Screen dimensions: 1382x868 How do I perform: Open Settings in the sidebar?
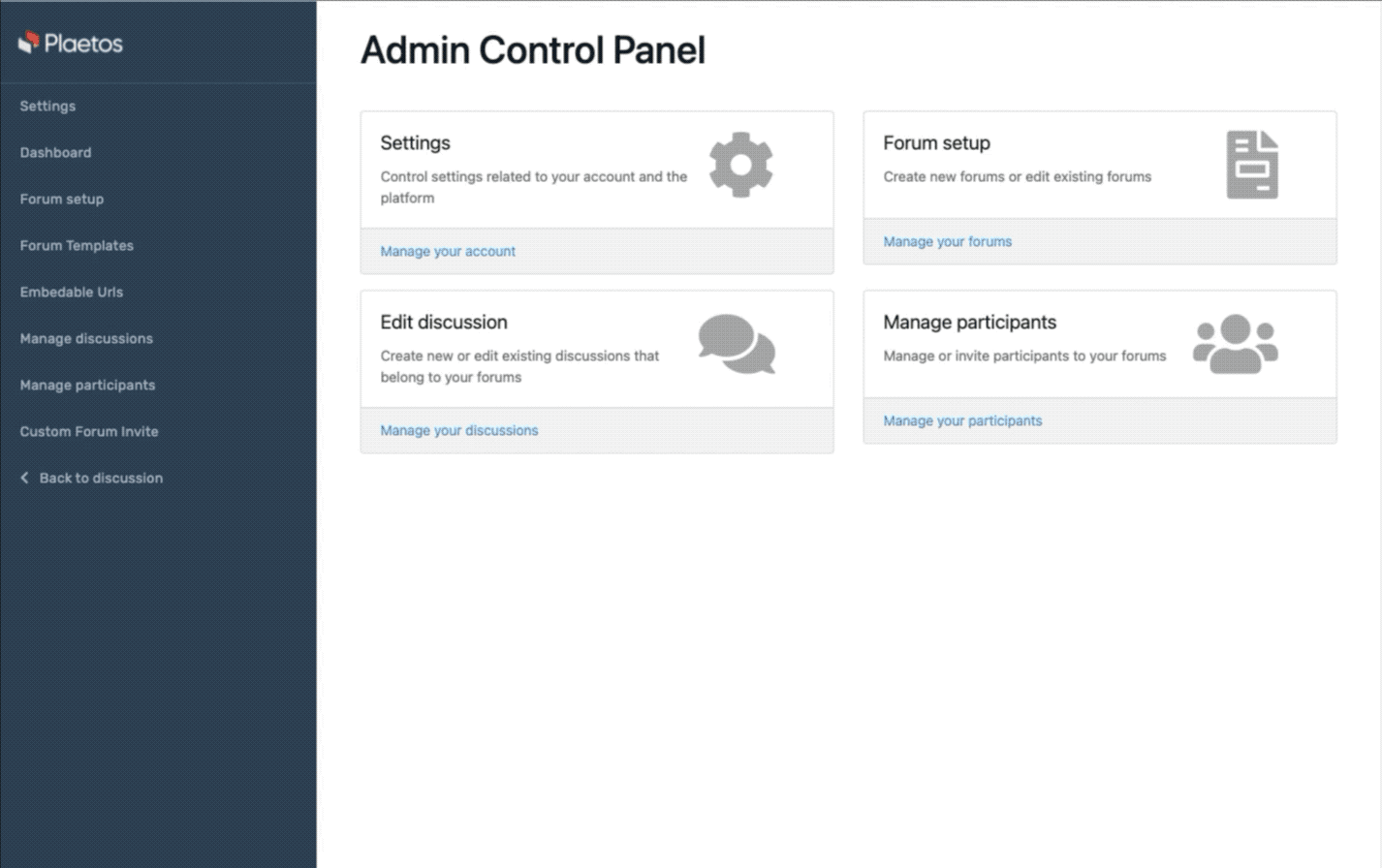tap(47, 107)
